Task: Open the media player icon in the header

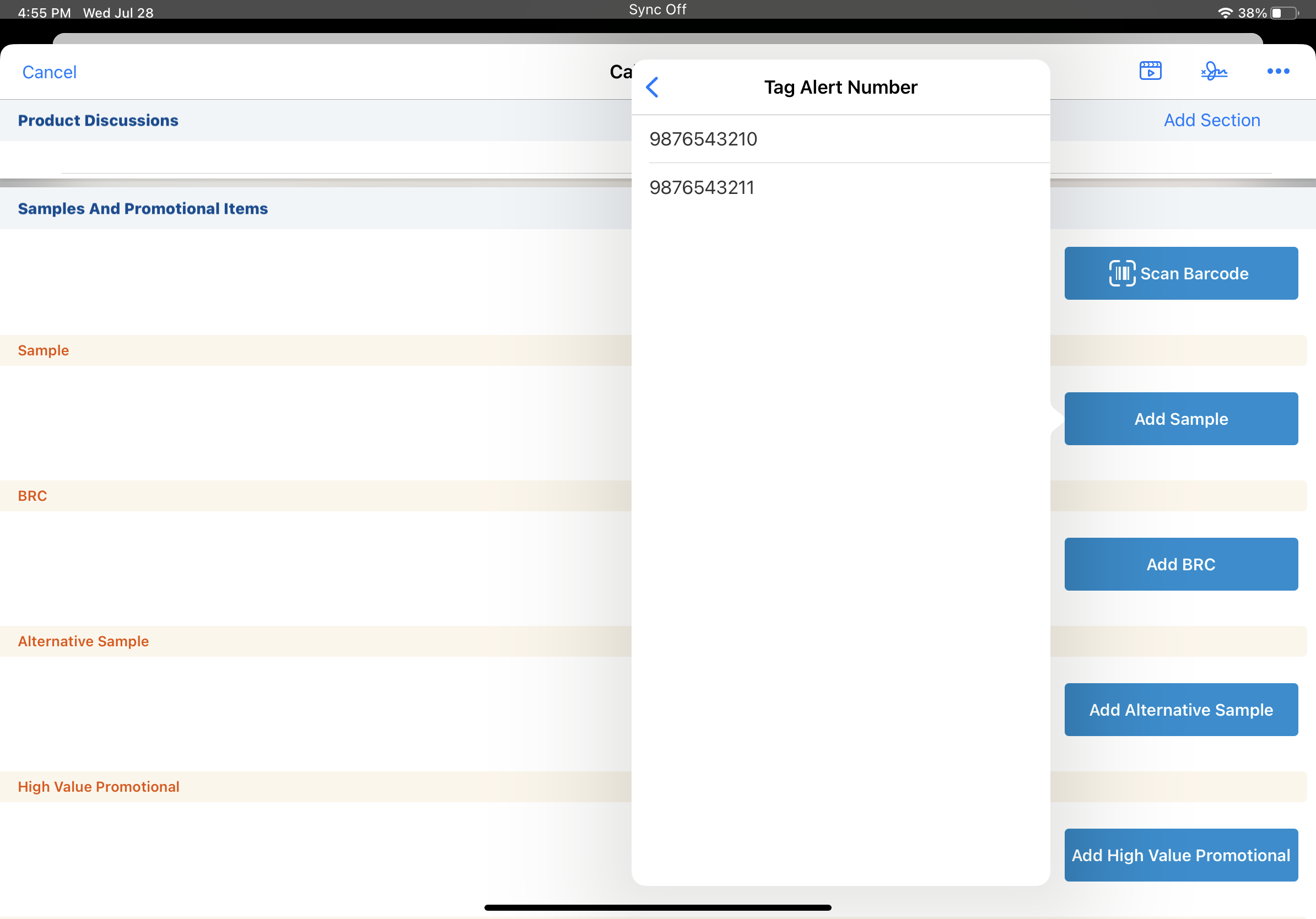Action: [1150, 71]
